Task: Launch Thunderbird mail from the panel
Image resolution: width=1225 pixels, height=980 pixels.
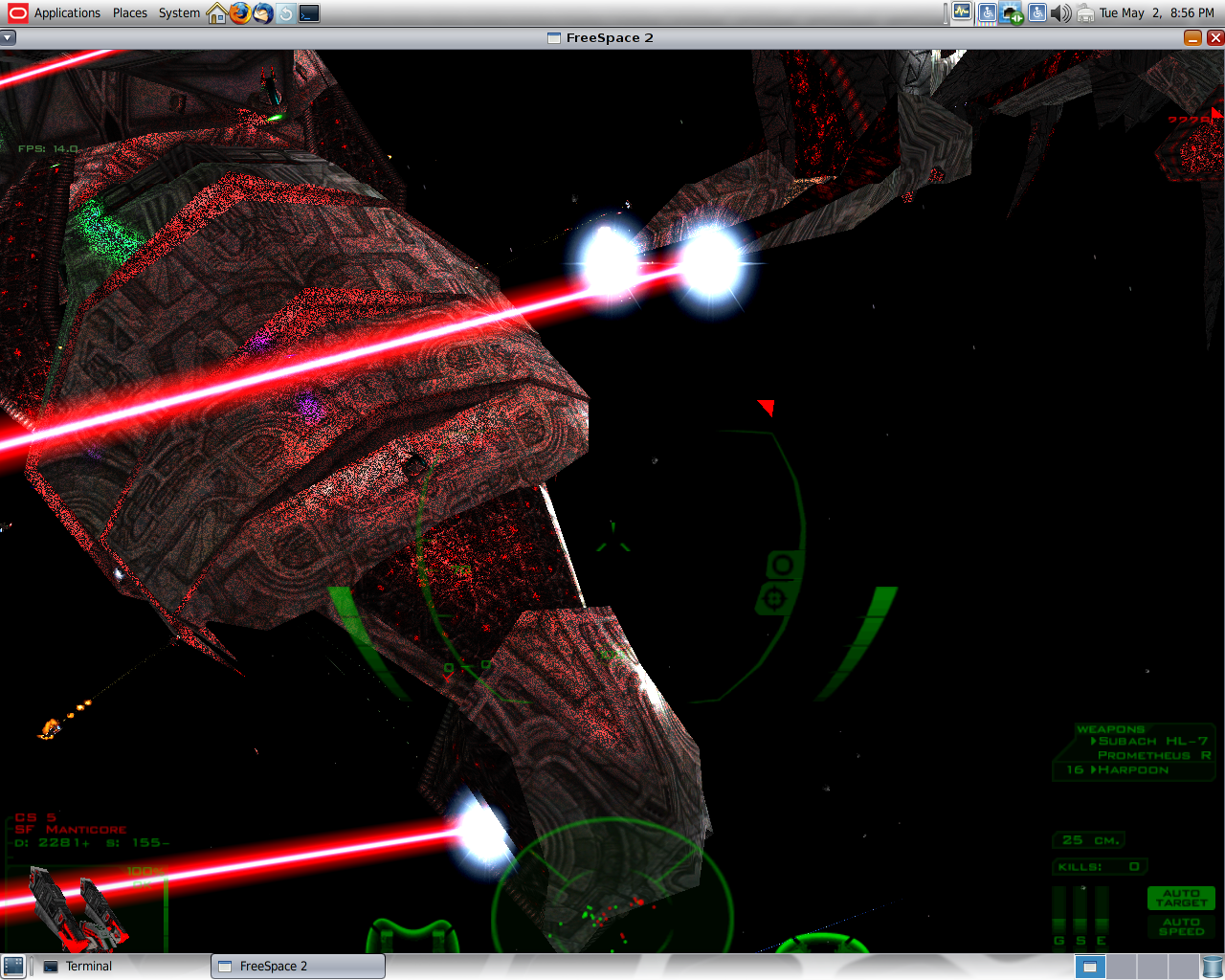Action: [x=263, y=13]
